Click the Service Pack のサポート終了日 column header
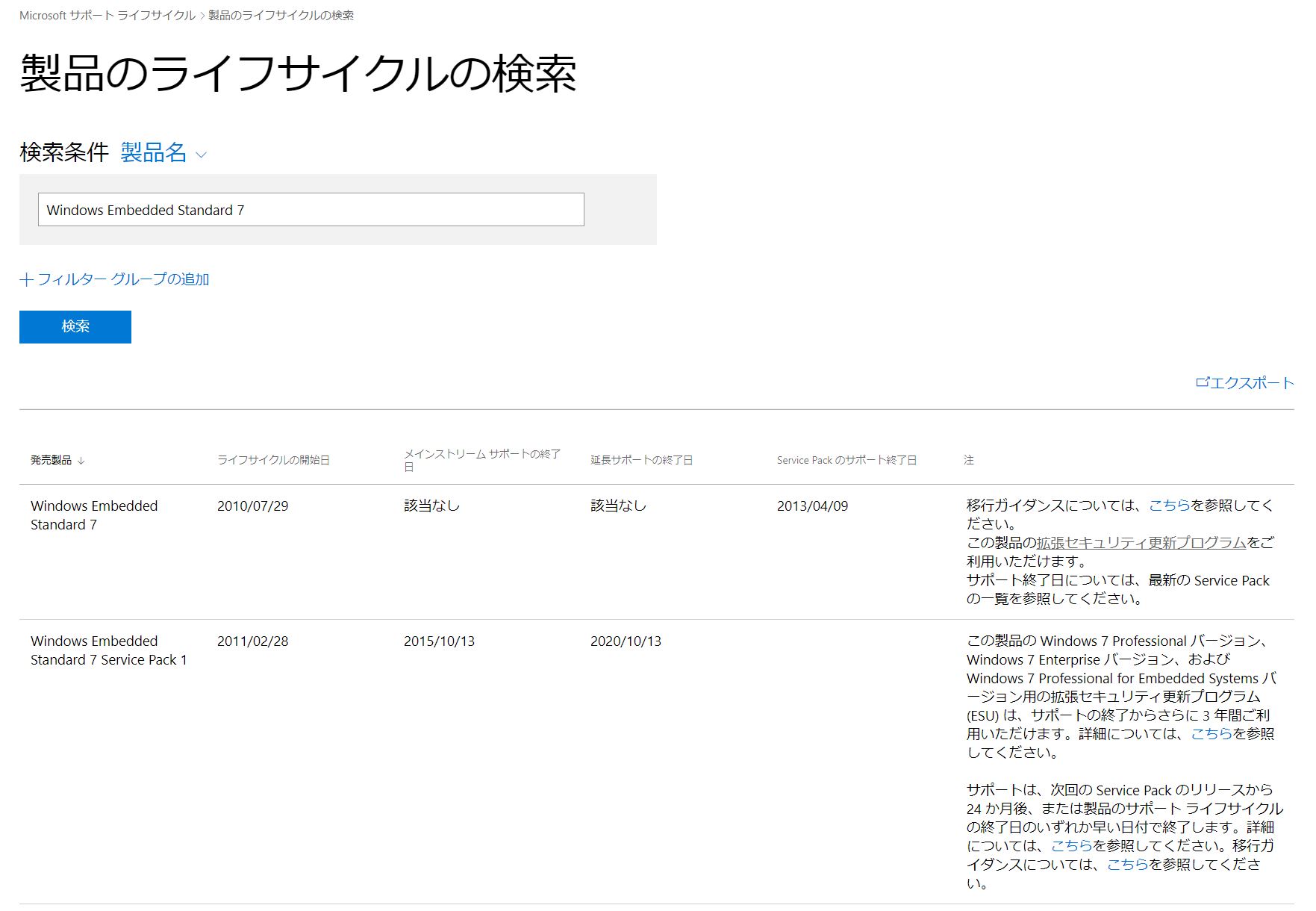This screenshot has height=911, width=1316. coord(846,460)
